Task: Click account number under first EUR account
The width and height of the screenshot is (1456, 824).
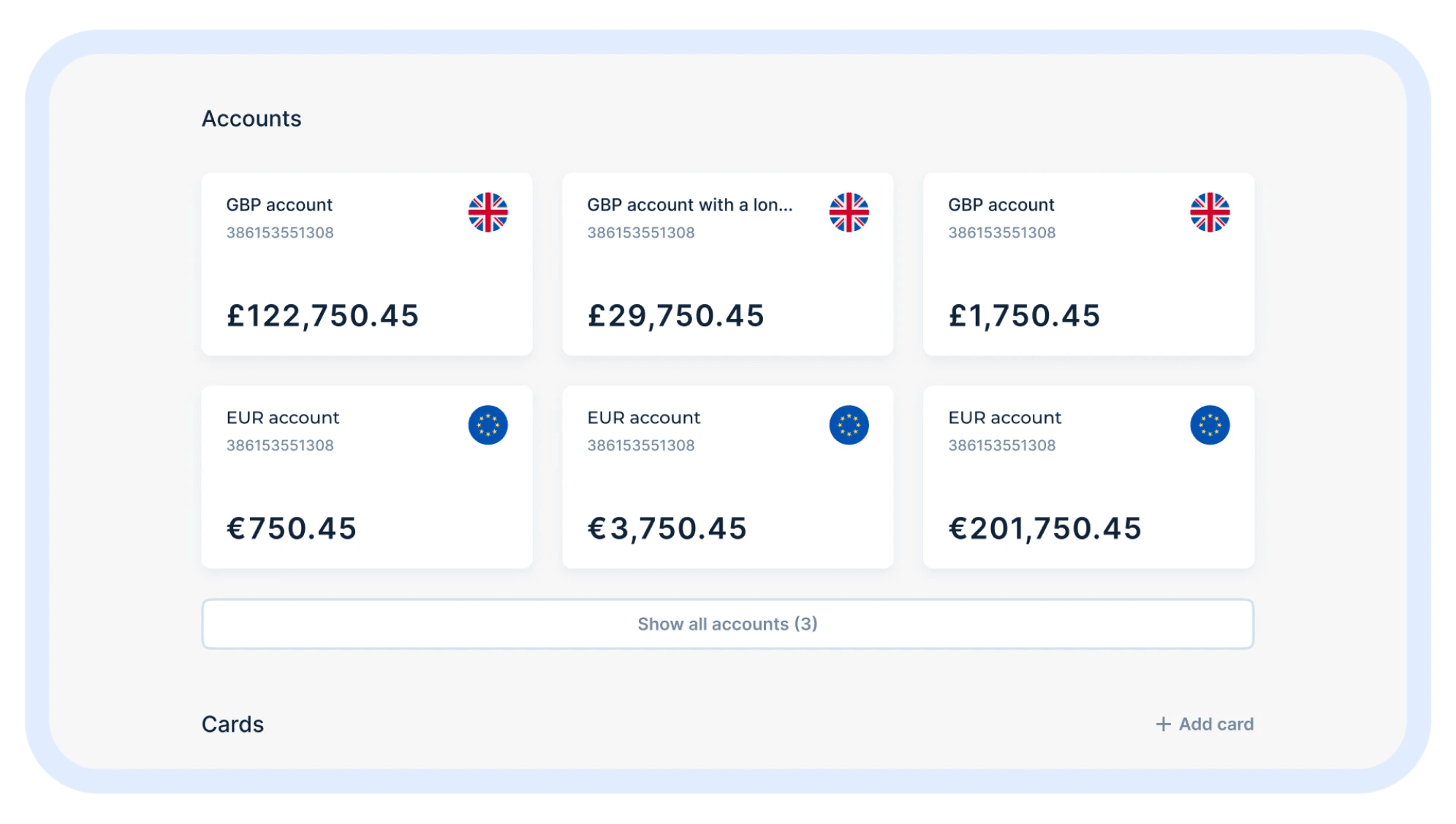Action: pos(280,445)
